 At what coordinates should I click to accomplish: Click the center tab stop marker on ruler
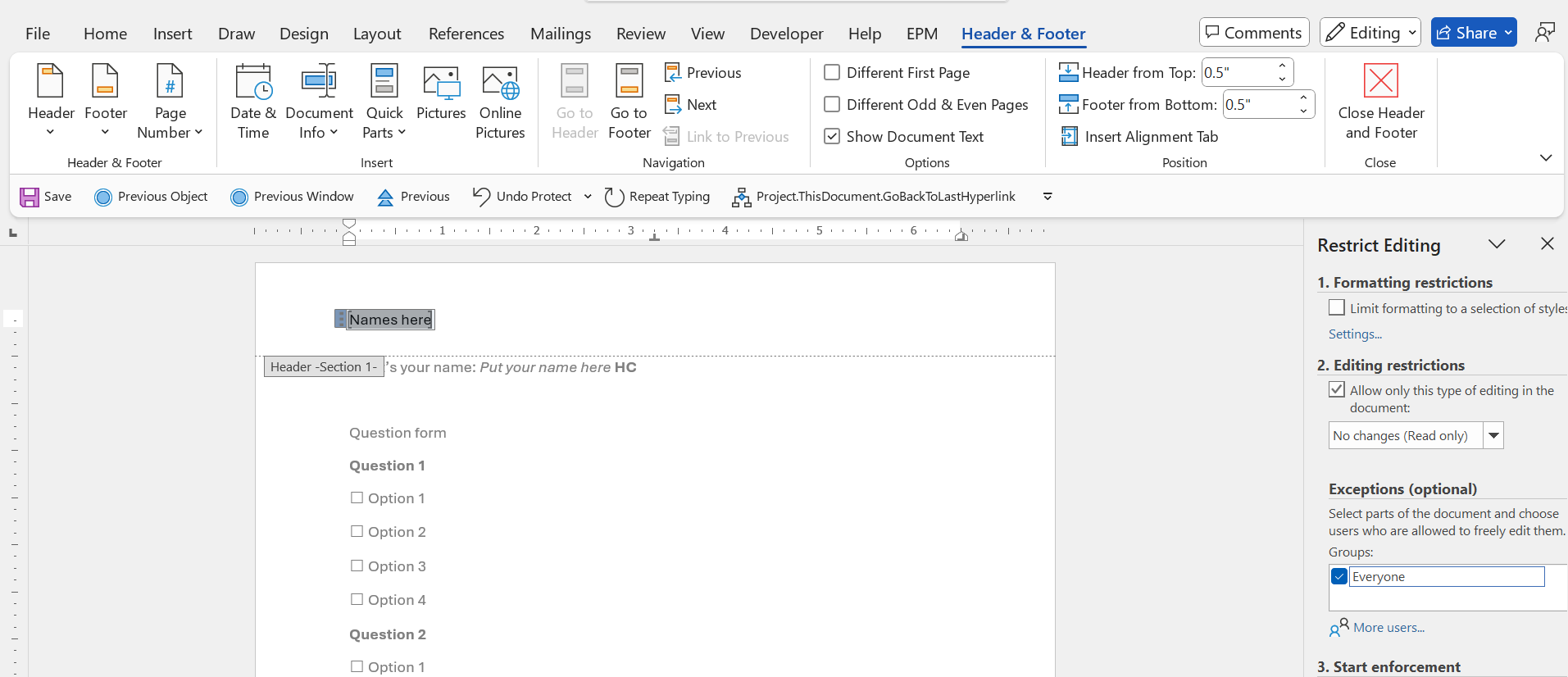pyautogui.click(x=654, y=237)
